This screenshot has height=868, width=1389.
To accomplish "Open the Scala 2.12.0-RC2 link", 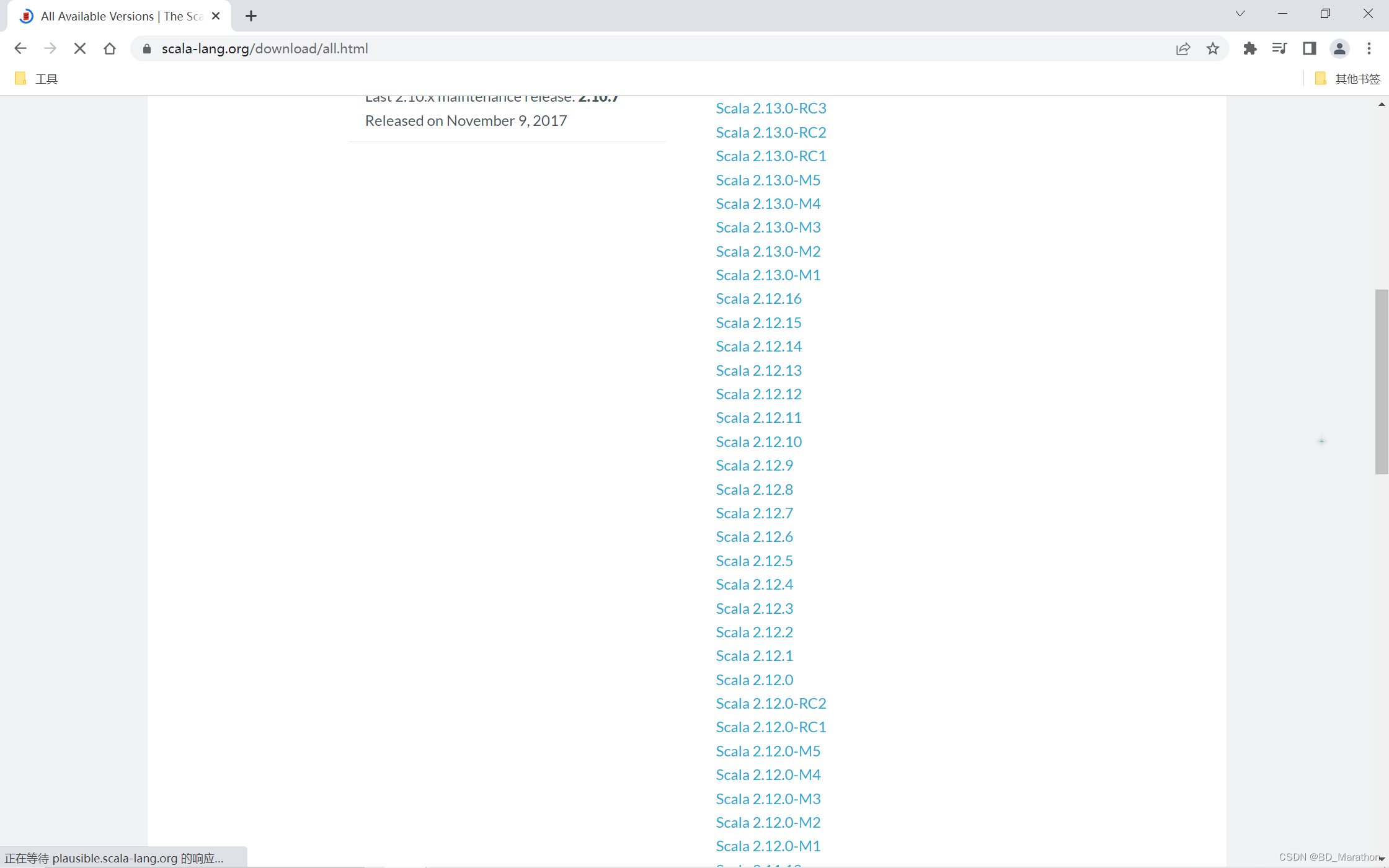I will coord(771,703).
